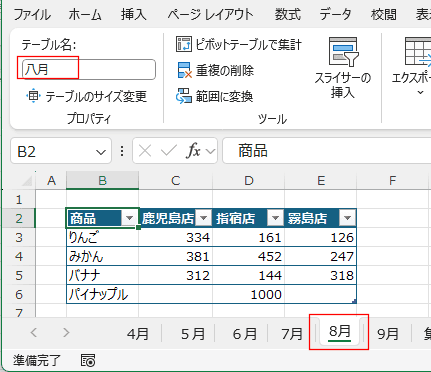Open the データ ribbon tab

coord(335,15)
